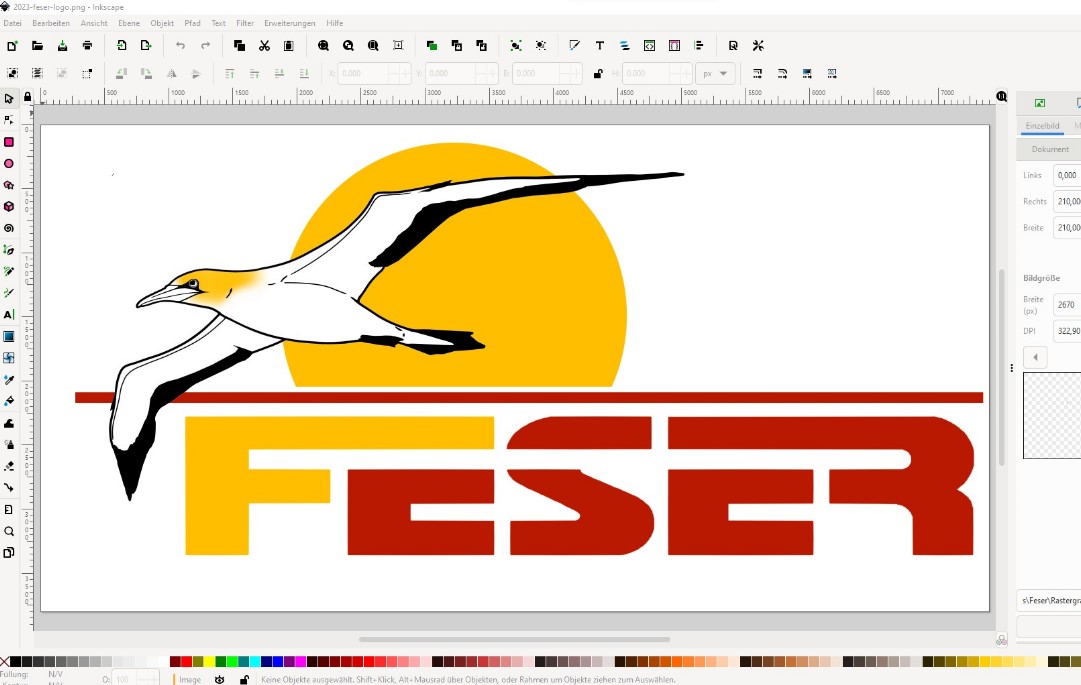
Task: Click the Rechts value field
Action: 1067,201
